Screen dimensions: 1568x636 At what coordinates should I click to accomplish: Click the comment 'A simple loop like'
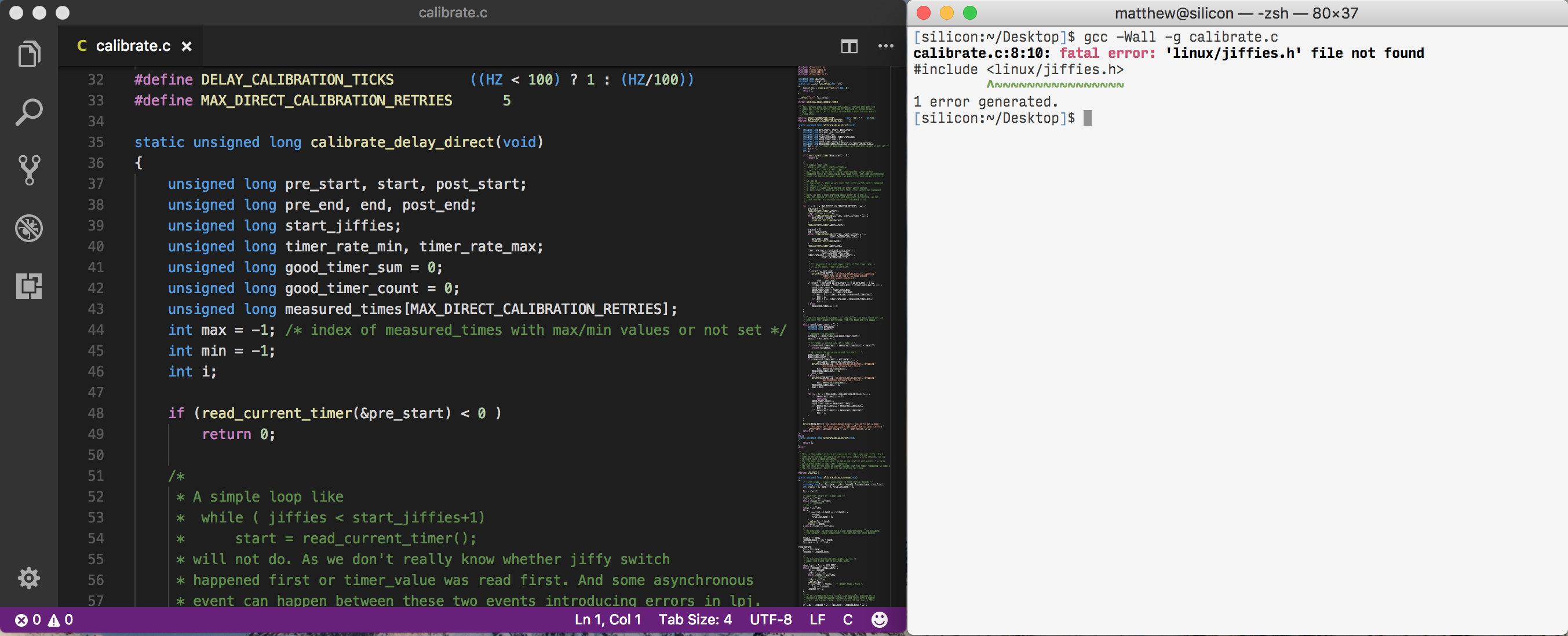pos(268,496)
